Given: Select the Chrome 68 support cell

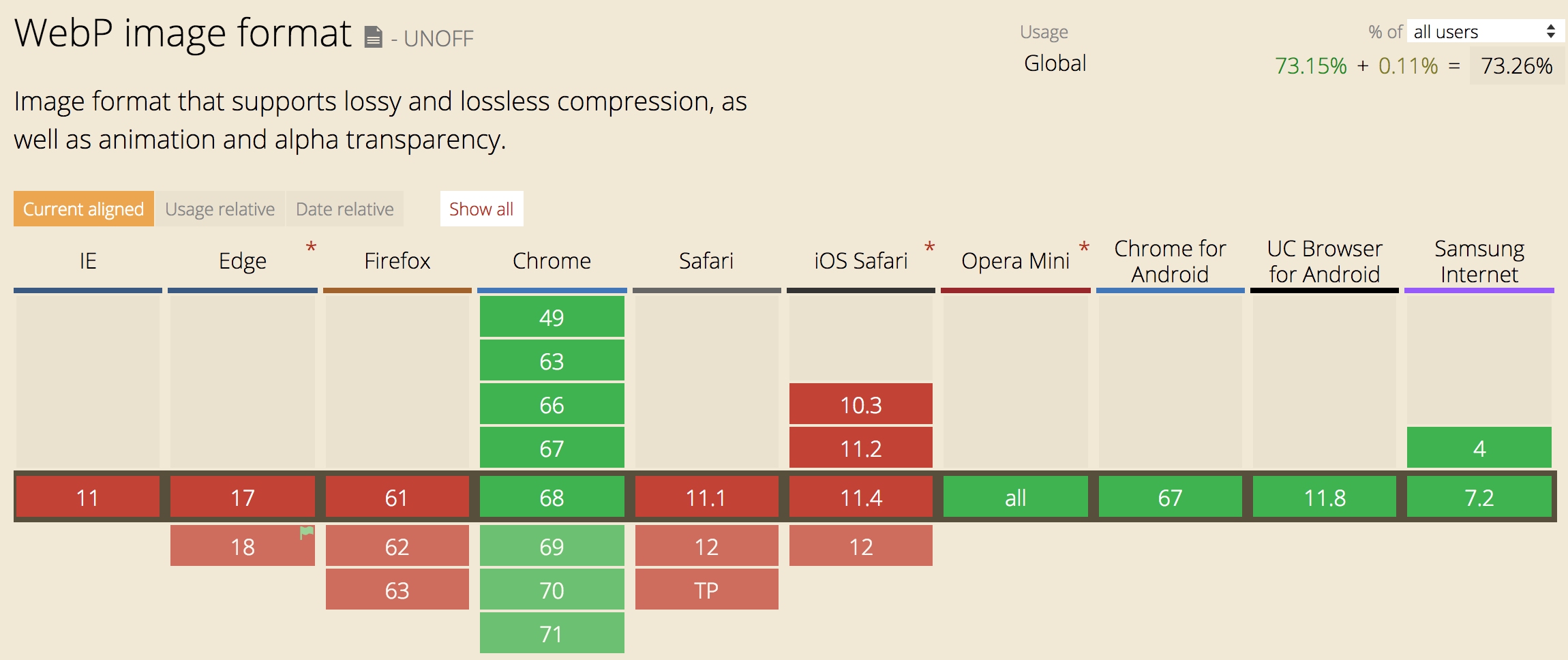Looking at the screenshot, I should pyautogui.click(x=552, y=498).
